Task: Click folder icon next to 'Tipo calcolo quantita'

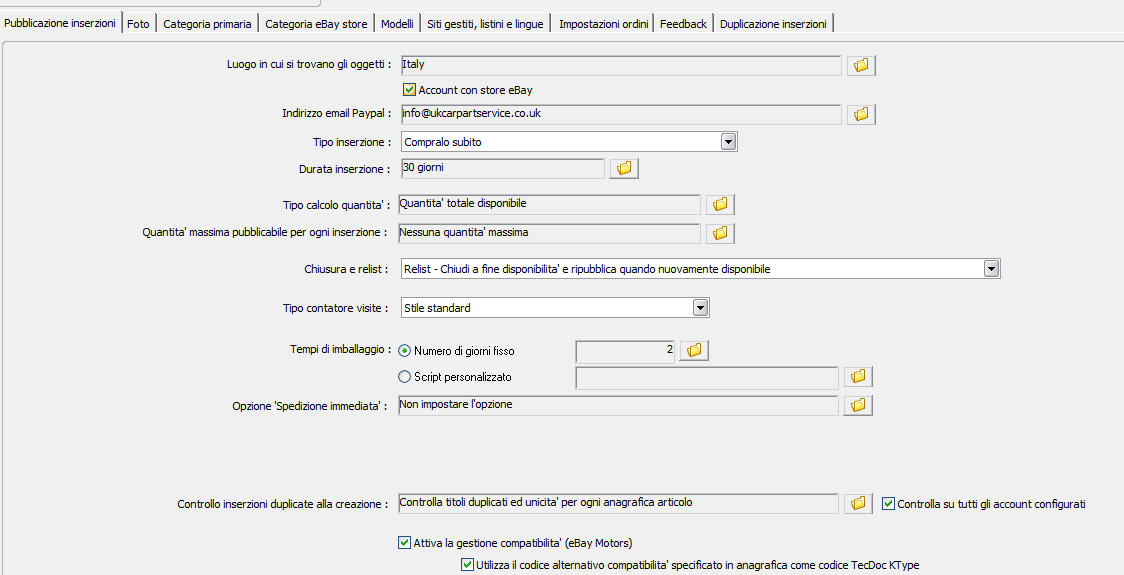Action: [720, 205]
